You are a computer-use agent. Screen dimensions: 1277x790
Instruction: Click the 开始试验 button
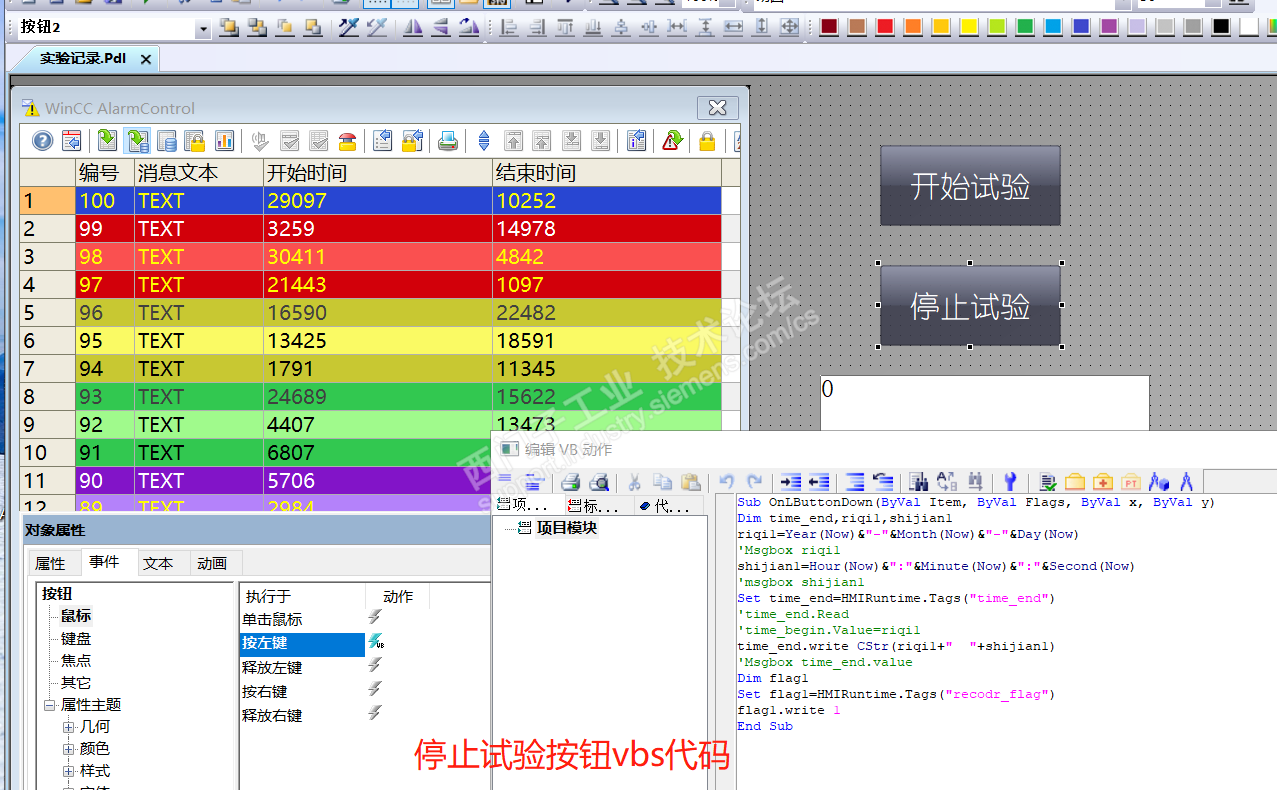pyautogui.click(x=970, y=186)
